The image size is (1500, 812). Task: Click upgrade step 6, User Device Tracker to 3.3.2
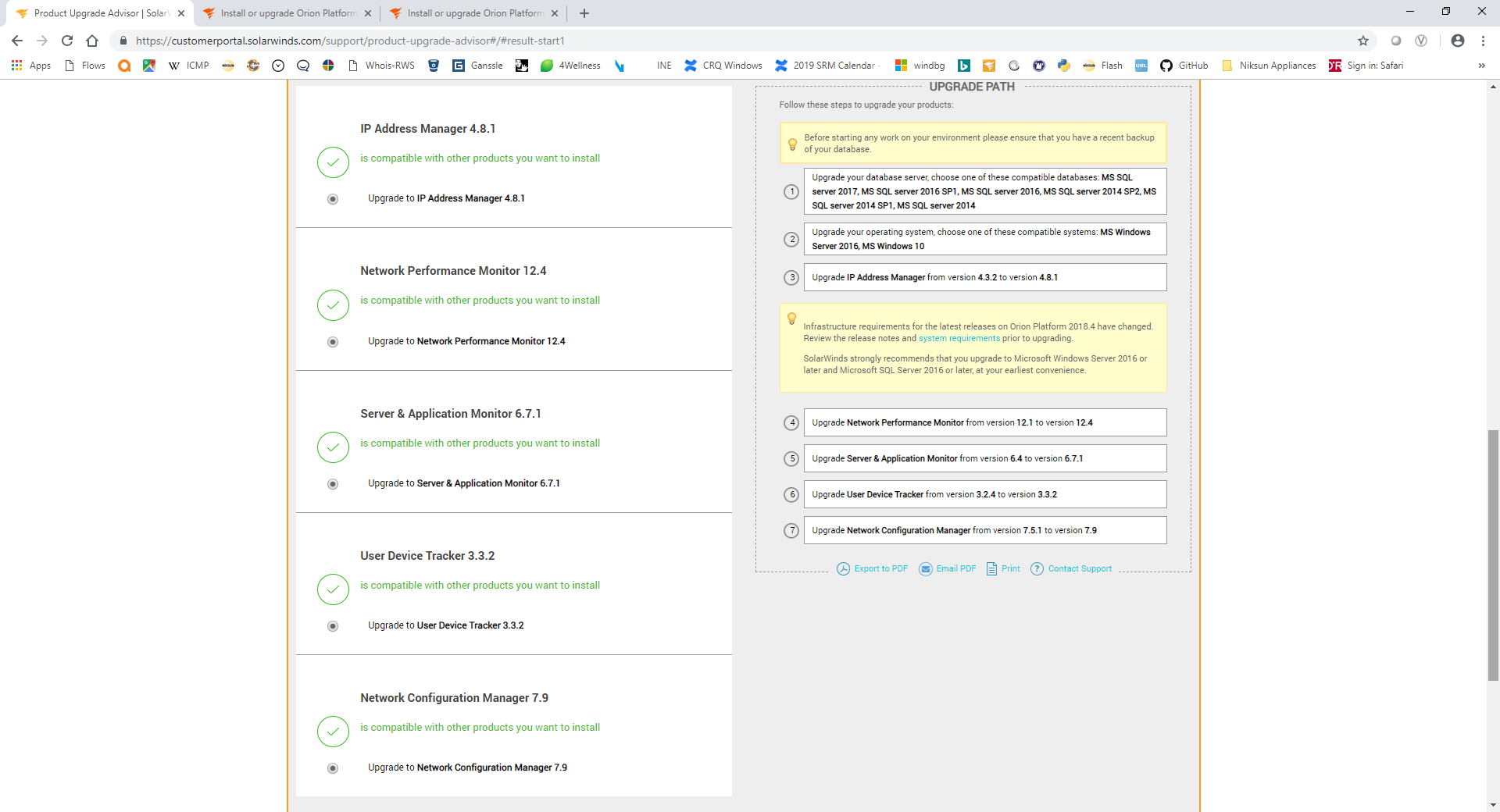coord(985,494)
